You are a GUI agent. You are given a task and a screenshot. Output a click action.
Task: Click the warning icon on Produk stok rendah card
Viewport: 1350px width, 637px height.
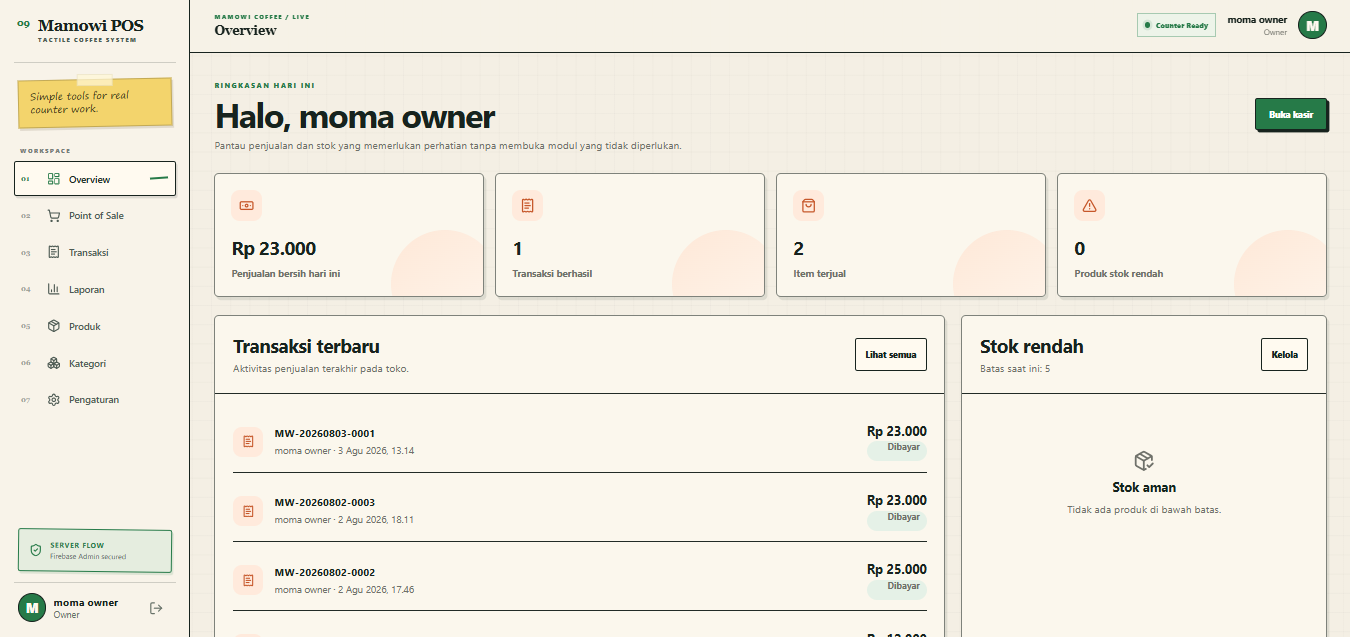coord(1090,205)
